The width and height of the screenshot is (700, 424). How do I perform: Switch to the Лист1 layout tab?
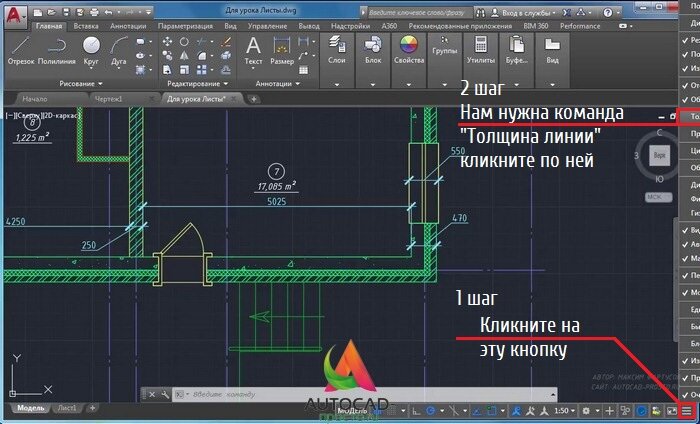click(66, 408)
